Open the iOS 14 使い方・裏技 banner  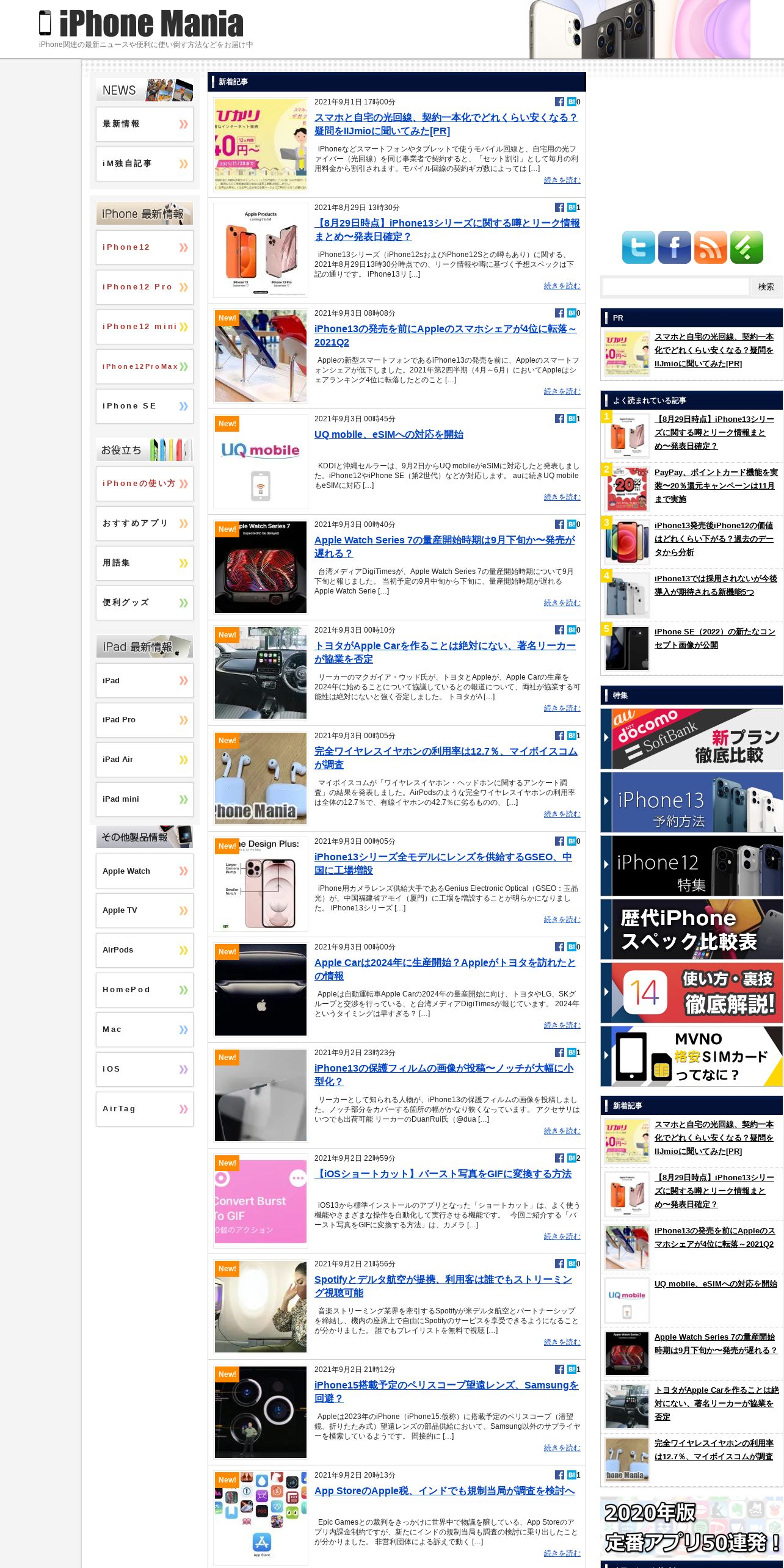pos(692,993)
